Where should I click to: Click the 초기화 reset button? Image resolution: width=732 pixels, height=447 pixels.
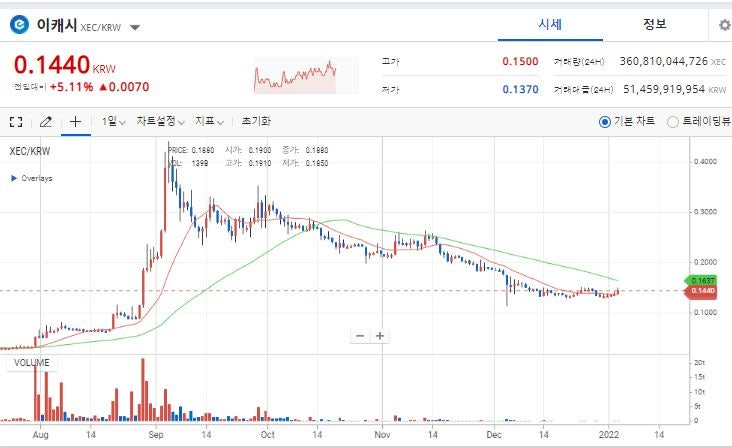(256, 121)
